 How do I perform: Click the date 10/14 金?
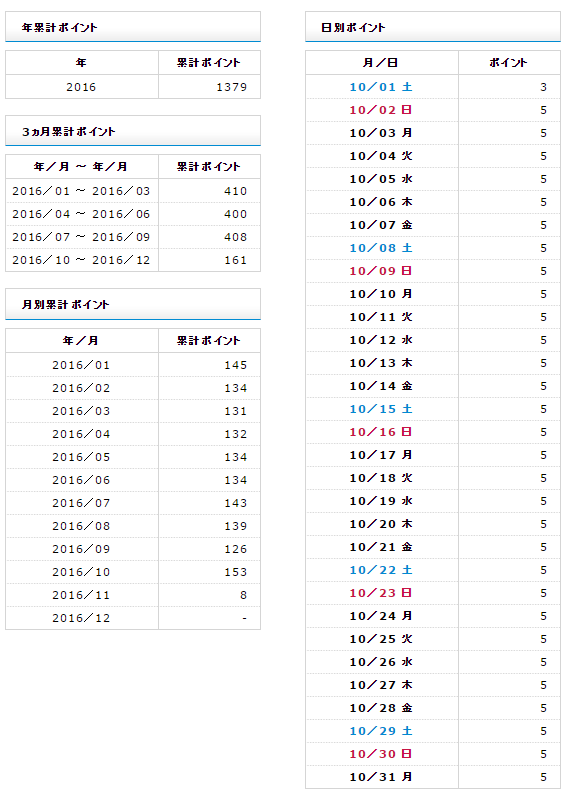[381, 386]
